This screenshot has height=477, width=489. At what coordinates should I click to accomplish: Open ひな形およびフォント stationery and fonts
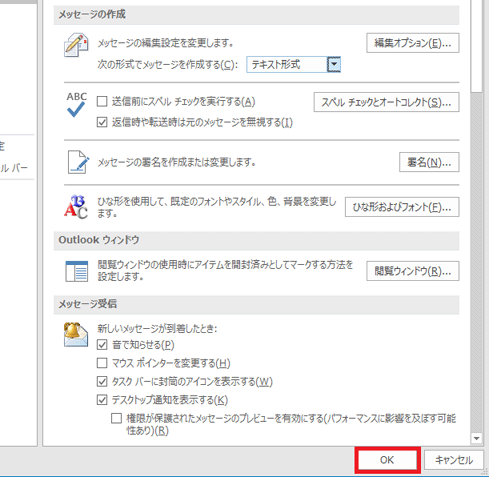(x=402, y=207)
